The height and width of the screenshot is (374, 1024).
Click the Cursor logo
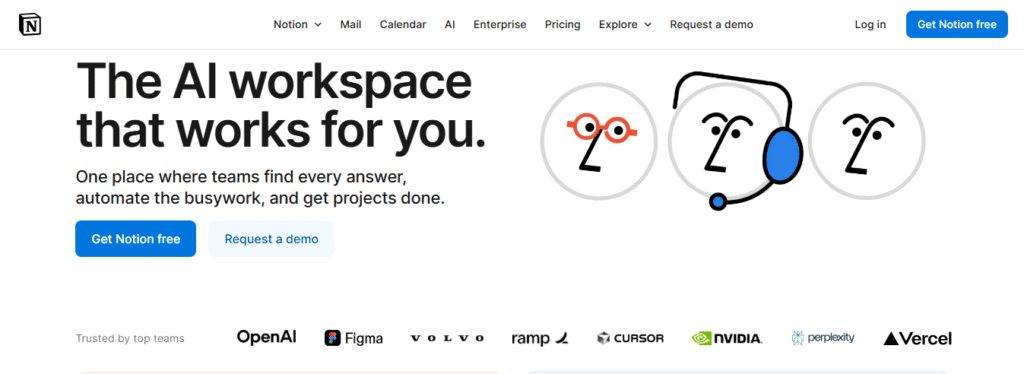click(630, 338)
